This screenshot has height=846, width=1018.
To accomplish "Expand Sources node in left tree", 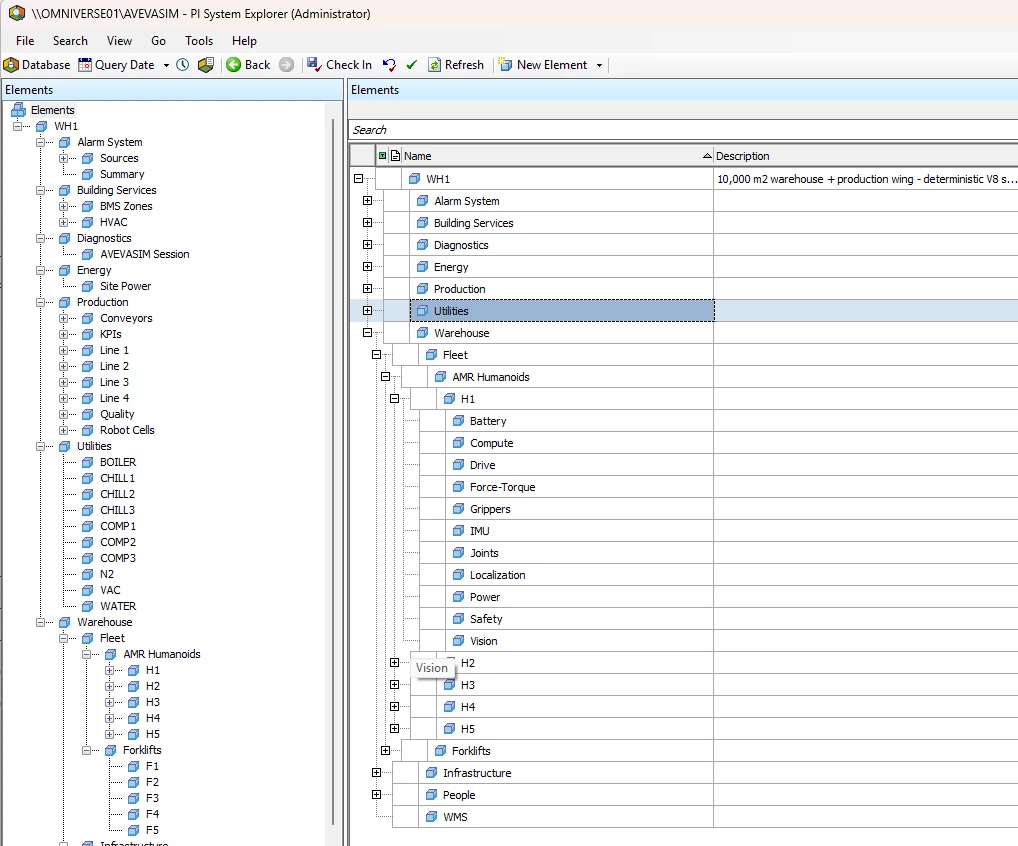I will click(x=64, y=158).
